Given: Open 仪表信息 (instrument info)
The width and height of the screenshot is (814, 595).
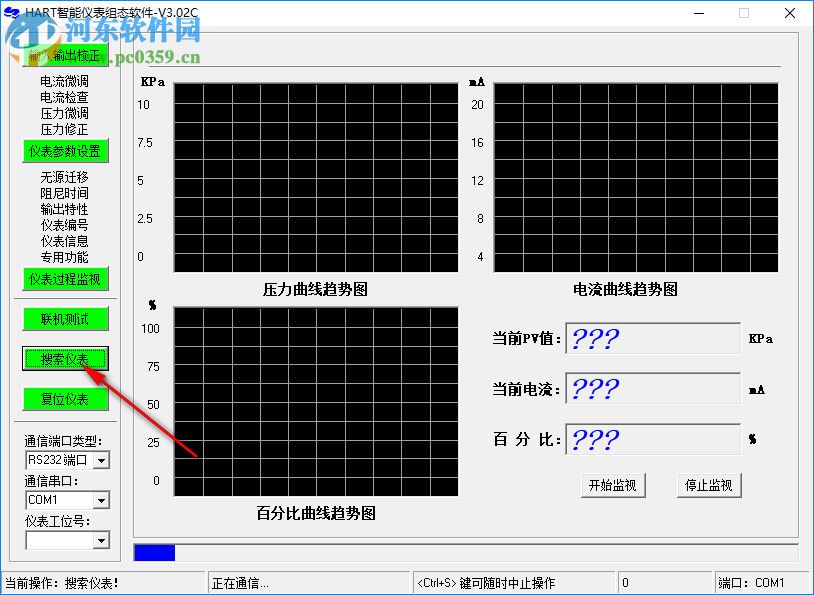Looking at the screenshot, I should coord(62,241).
